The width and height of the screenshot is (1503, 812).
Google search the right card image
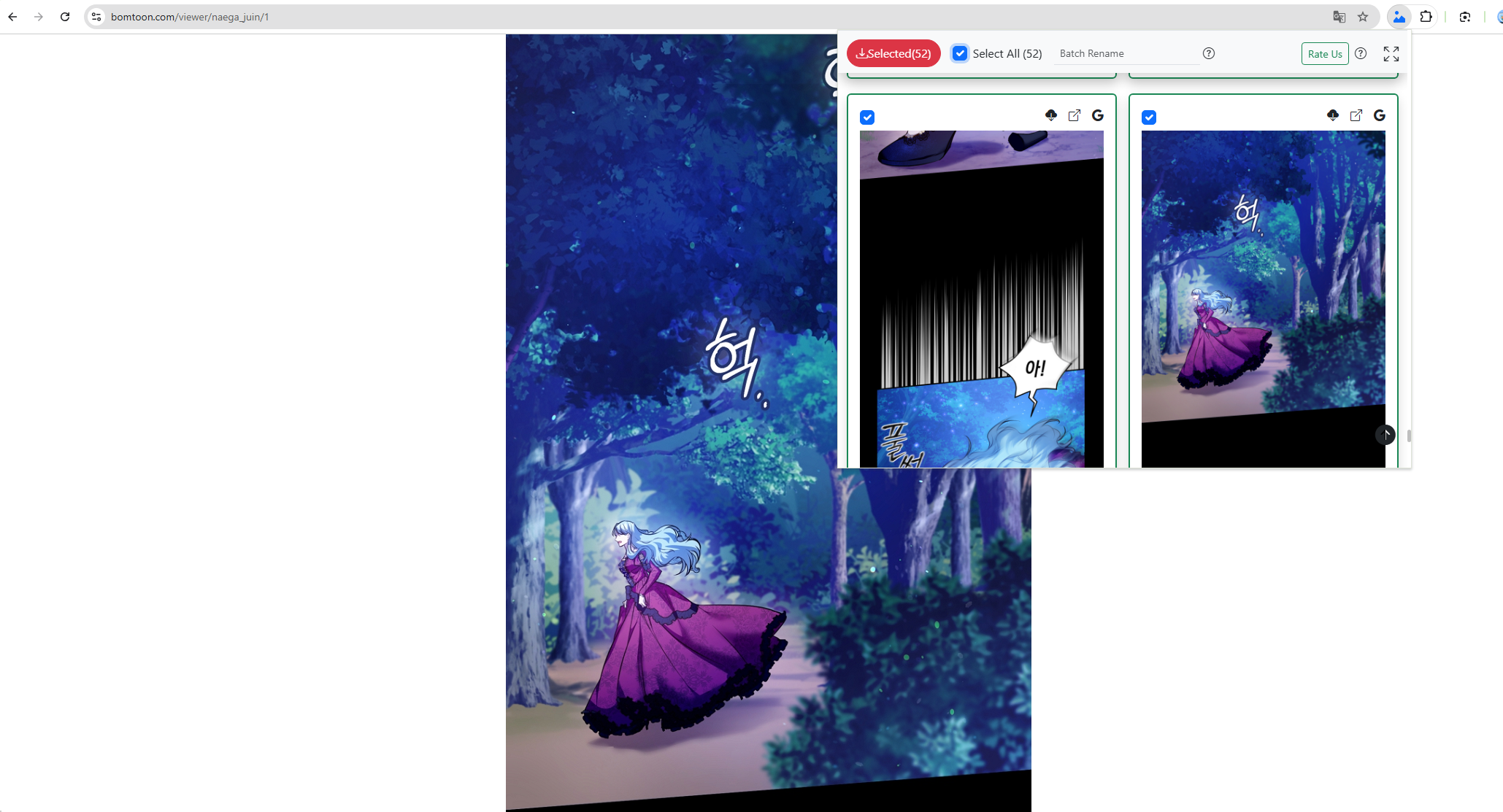pyautogui.click(x=1380, y=115)
